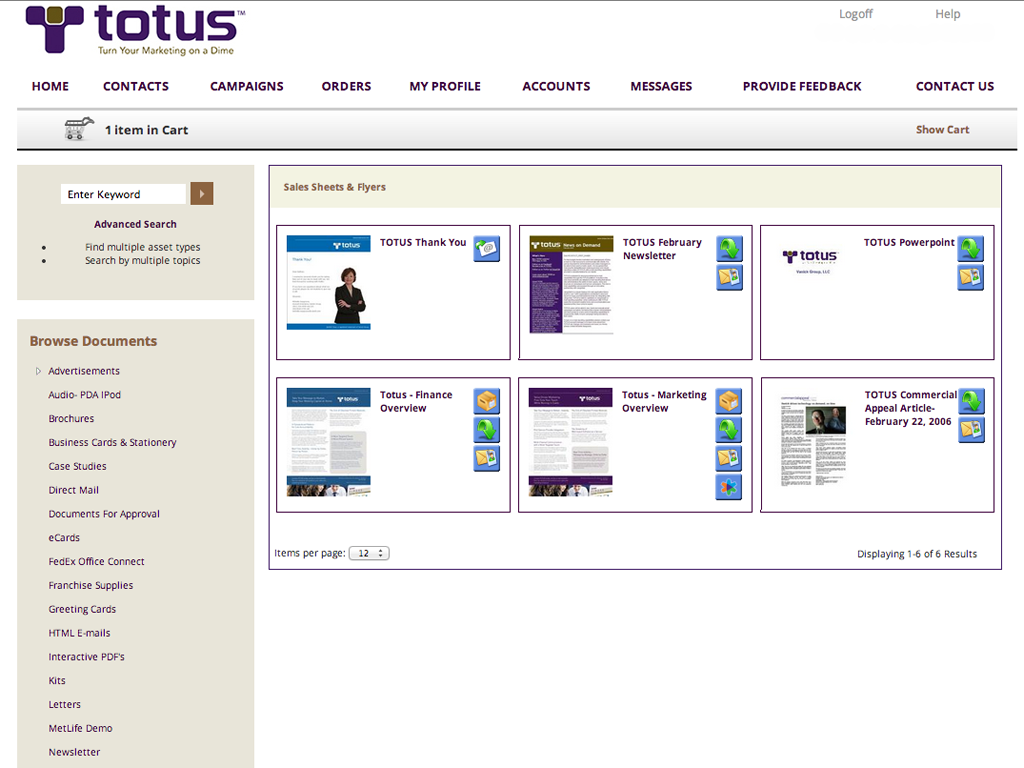
Task: Click the TOTUS Thank You title
Action: coord(423,242)
